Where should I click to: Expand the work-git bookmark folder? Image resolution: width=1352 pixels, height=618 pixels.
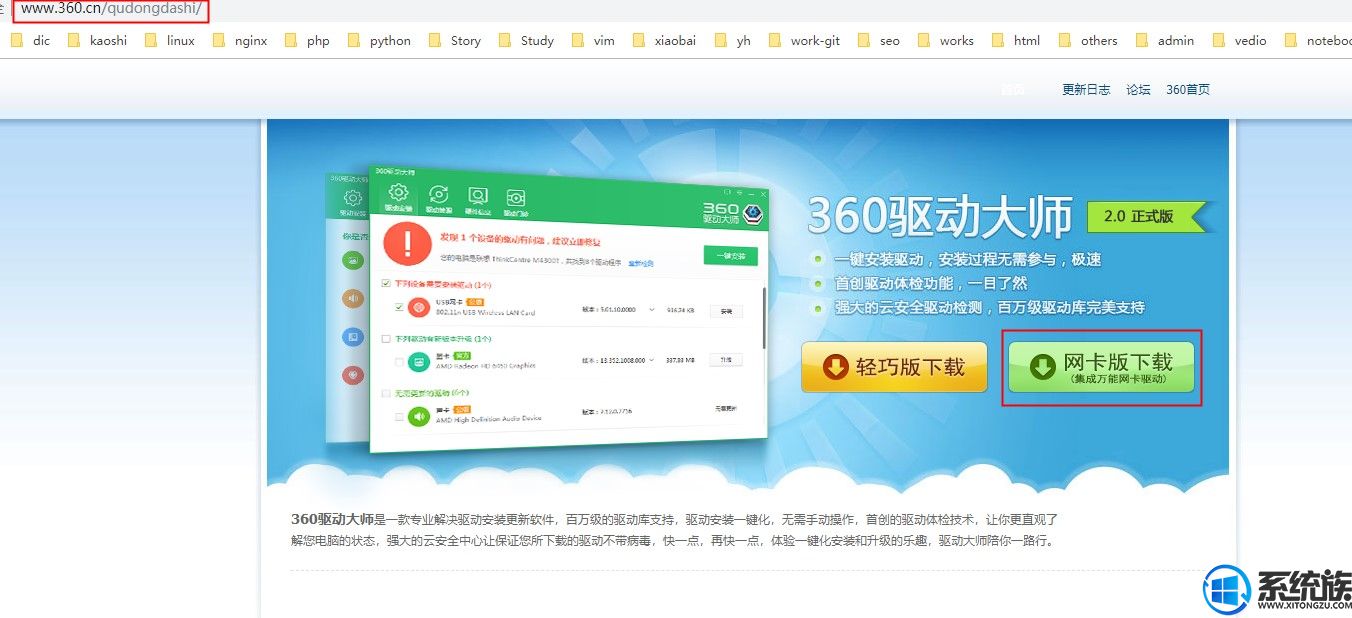pos(804,41)
